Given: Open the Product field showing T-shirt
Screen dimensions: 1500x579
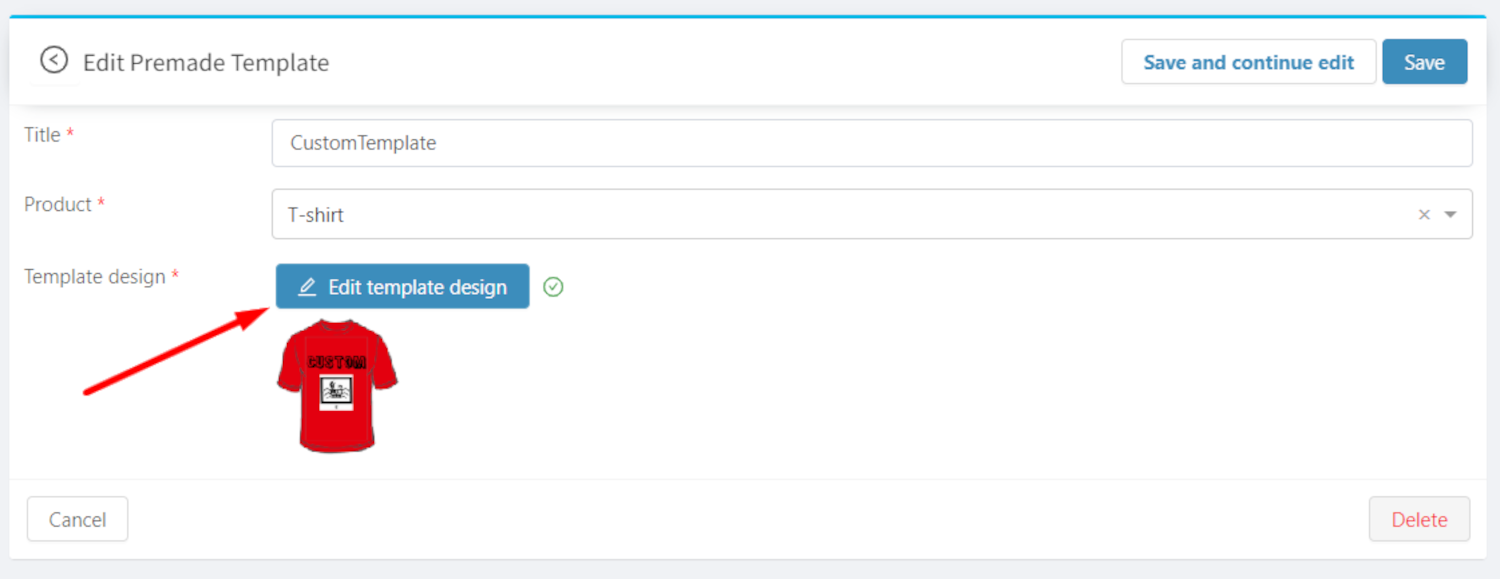Looking at the screenshot, I should (x=840, y=215).
